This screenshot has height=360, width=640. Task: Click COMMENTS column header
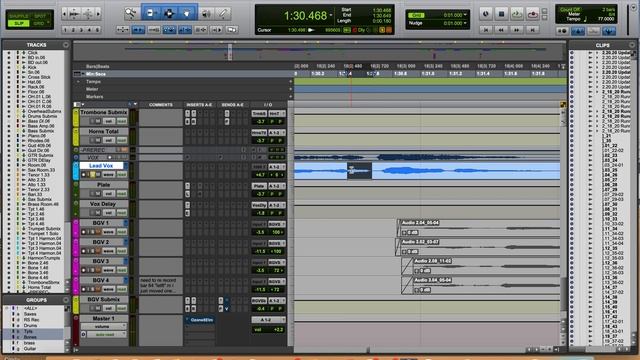(x=161, y=104)
